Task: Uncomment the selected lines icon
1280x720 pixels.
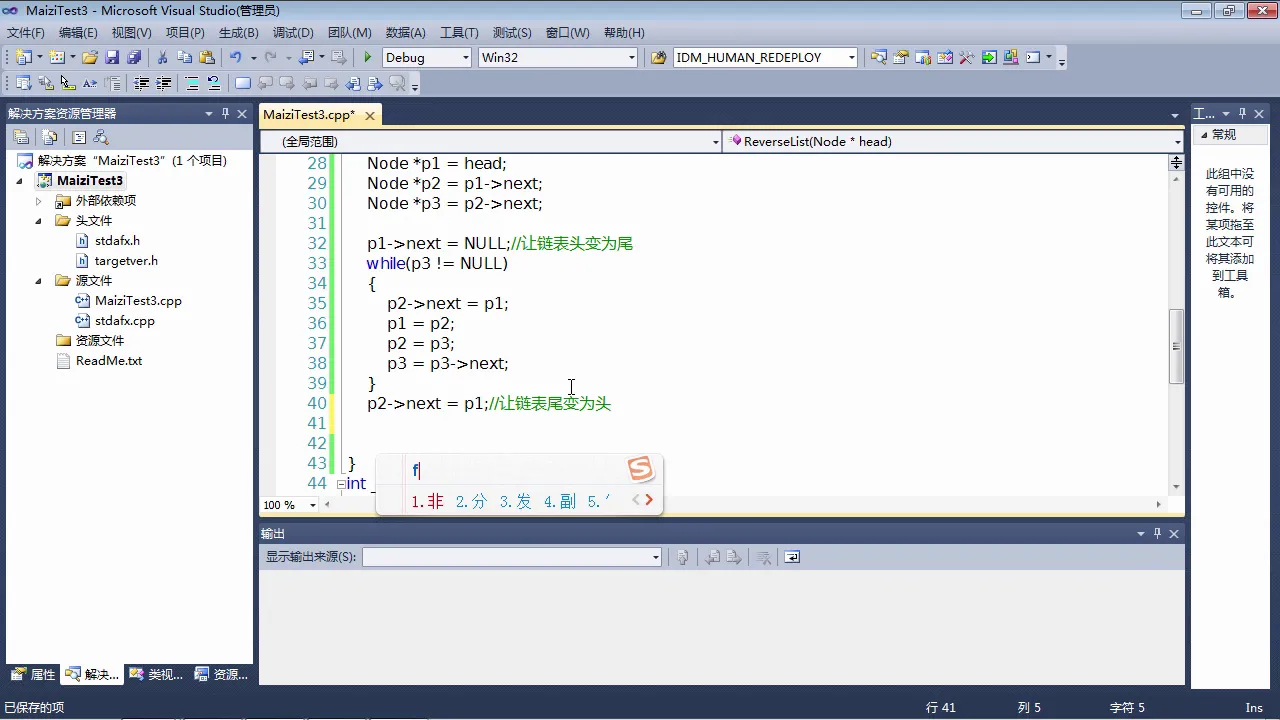Action: pos(214,83)
